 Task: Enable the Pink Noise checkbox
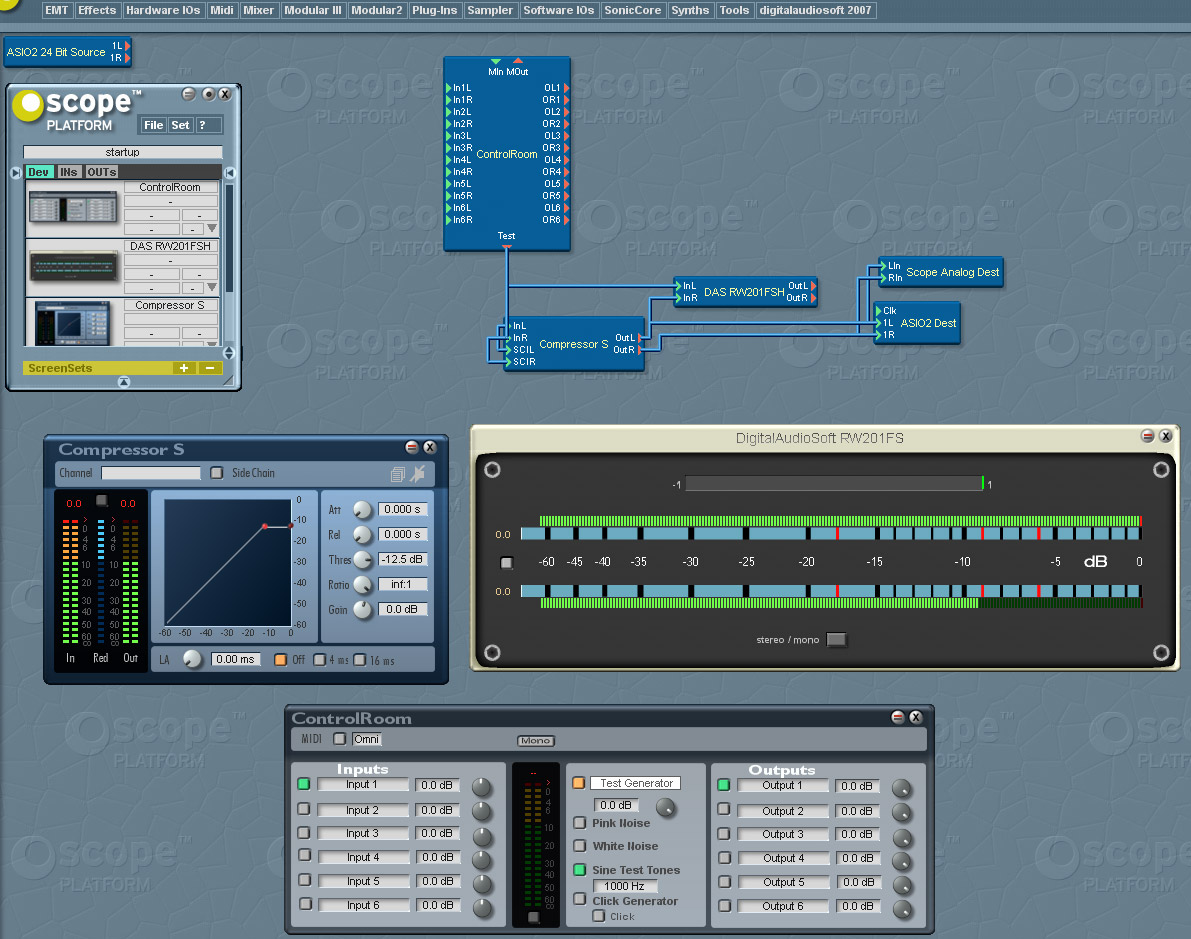pos(580,823)
